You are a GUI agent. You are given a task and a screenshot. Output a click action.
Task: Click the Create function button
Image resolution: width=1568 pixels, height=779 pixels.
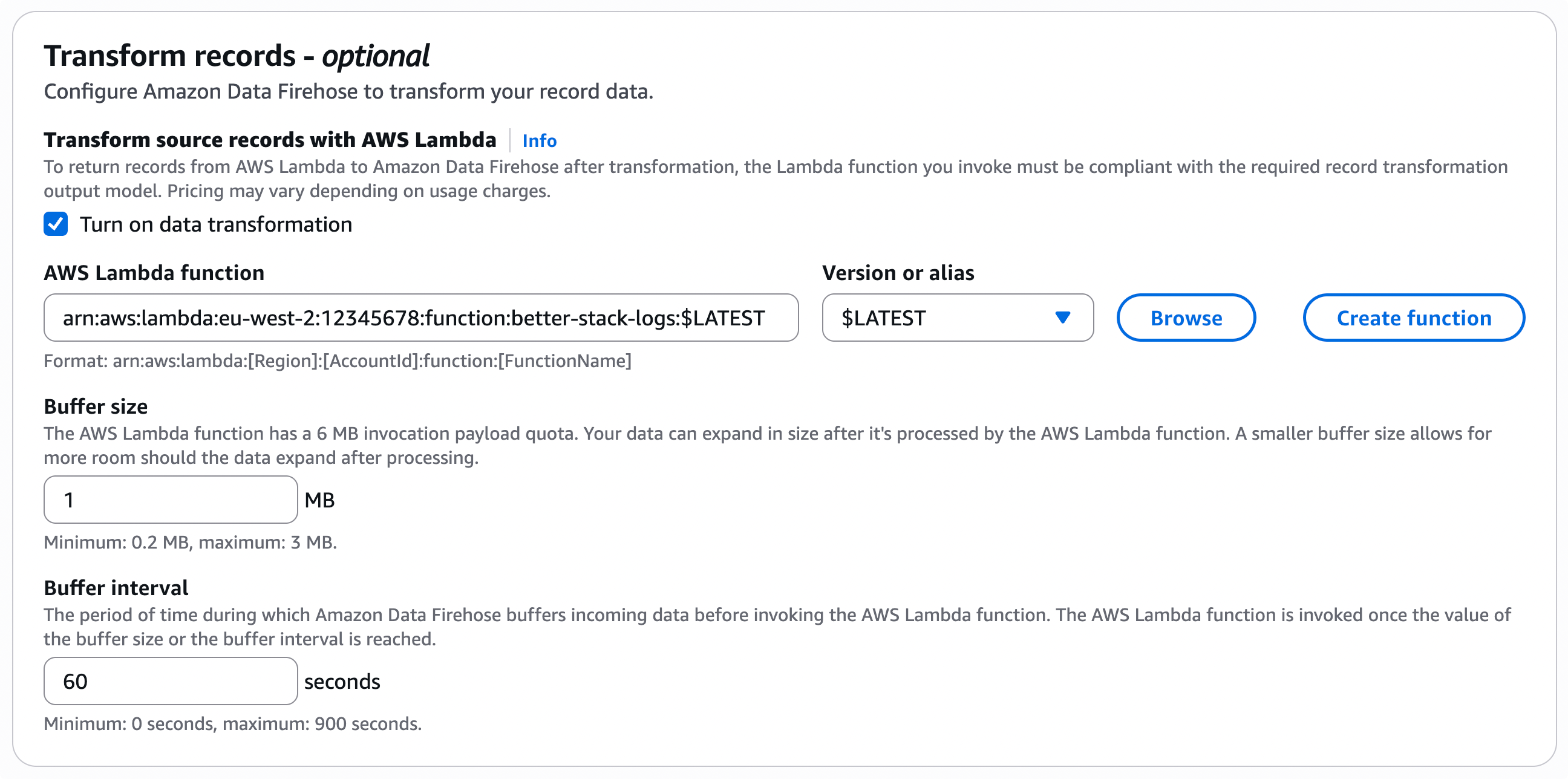tap(1413, 317)
